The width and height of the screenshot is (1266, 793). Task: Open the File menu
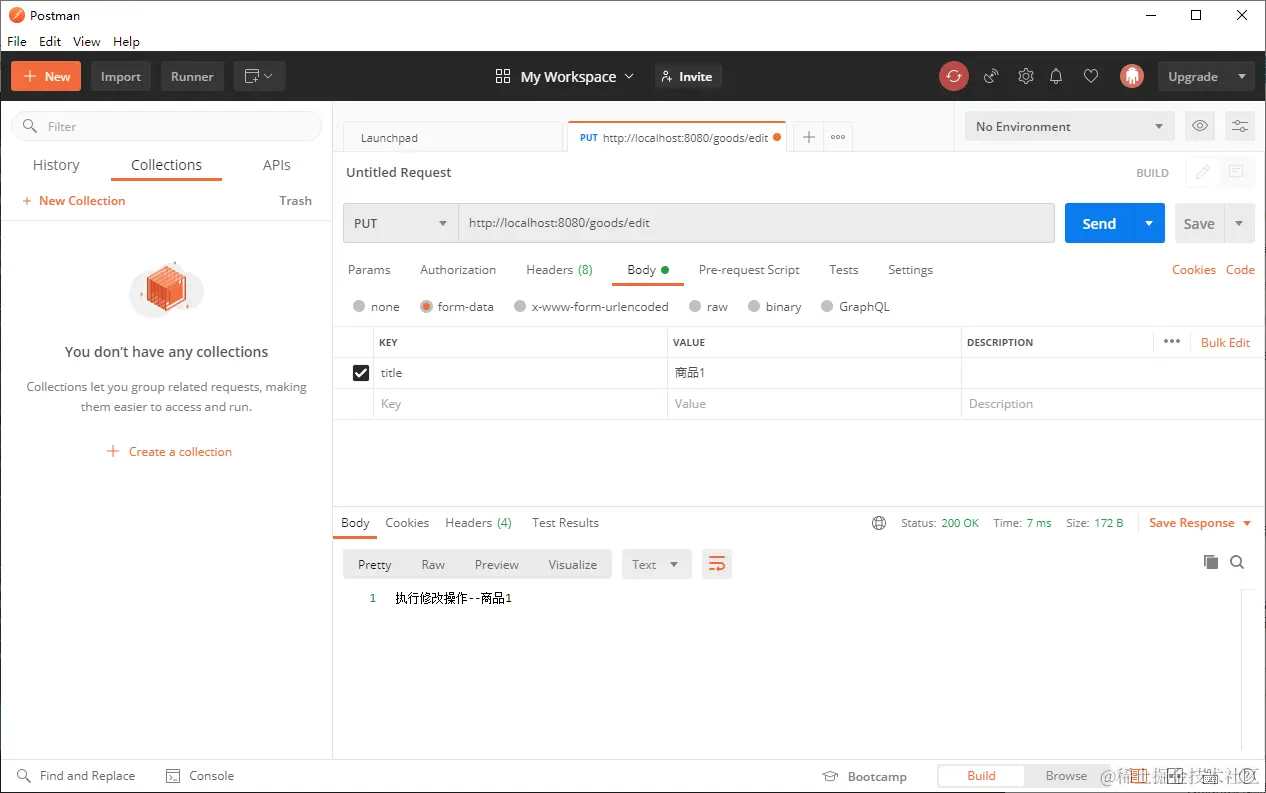click(x=17, y=41)
